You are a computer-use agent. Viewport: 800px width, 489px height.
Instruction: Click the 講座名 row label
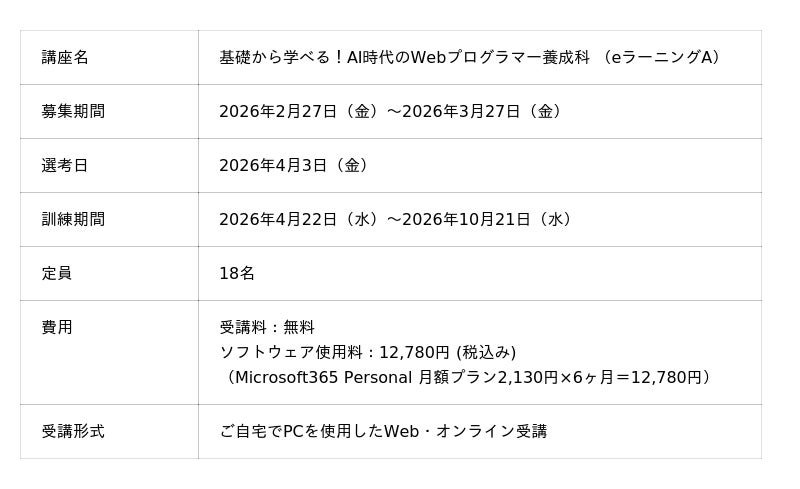(x=65, y=58)
